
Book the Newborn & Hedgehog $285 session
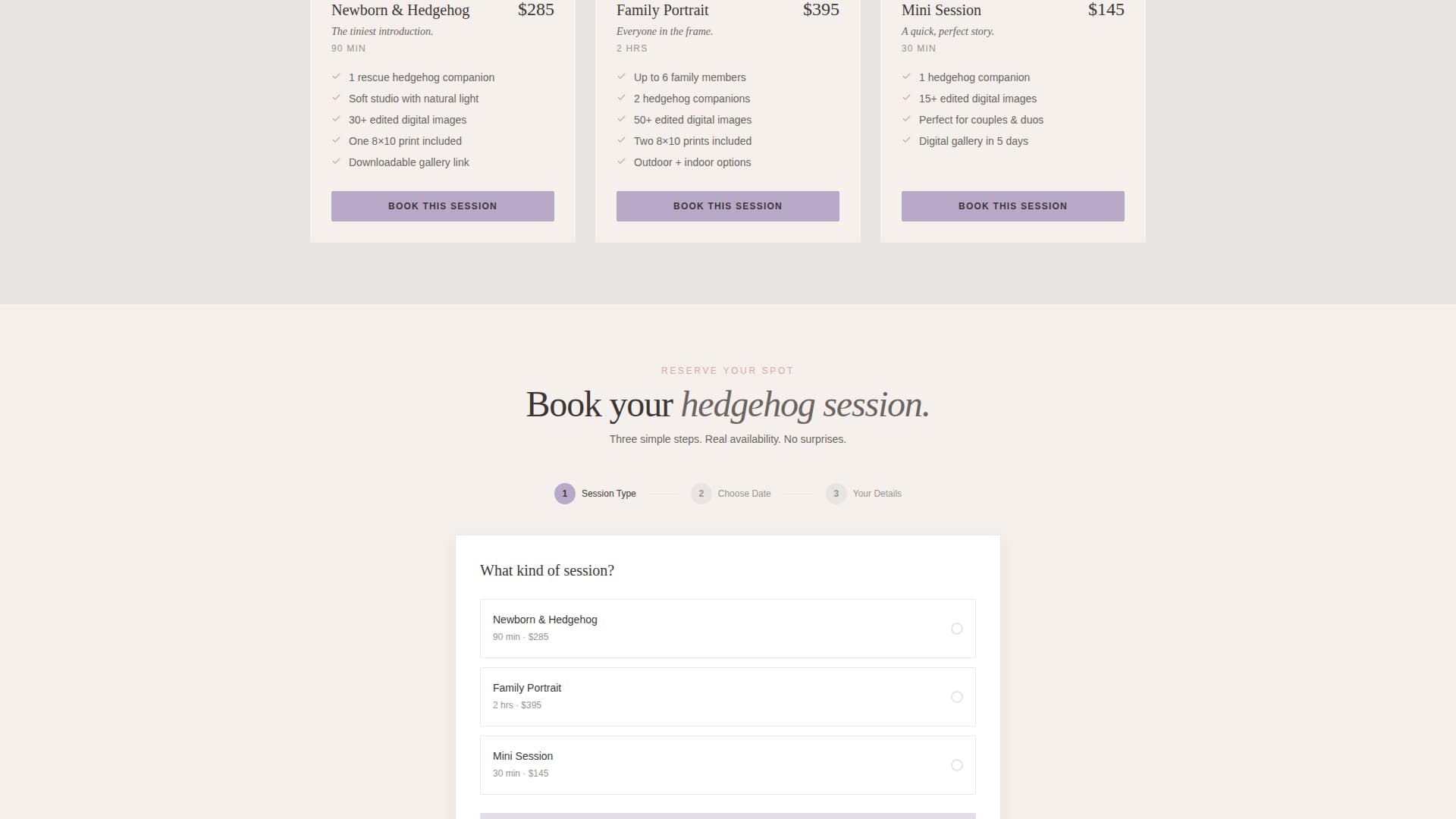442,206
